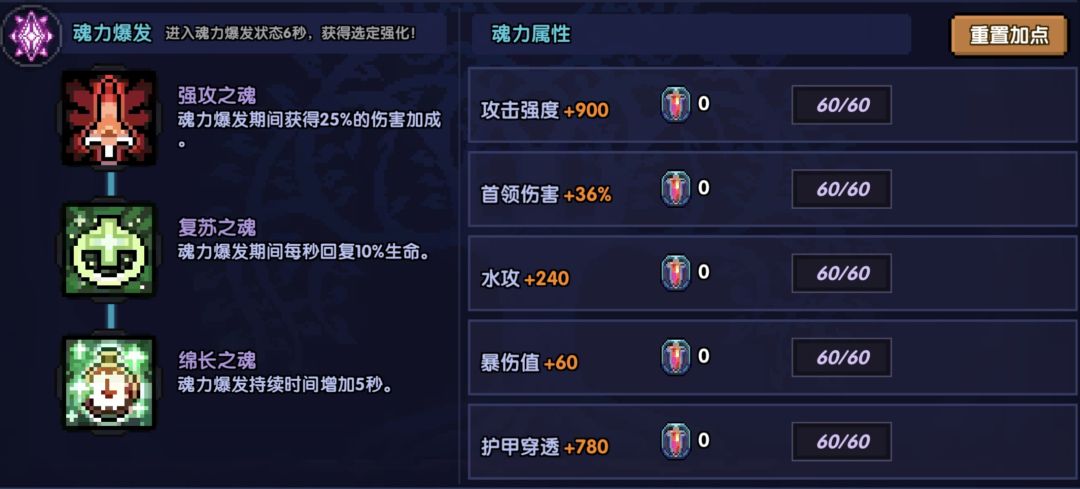Click the soul gem icon beside 护甲穿透
The width and height of the screenshot is (1080, 489).
point(675,441)
